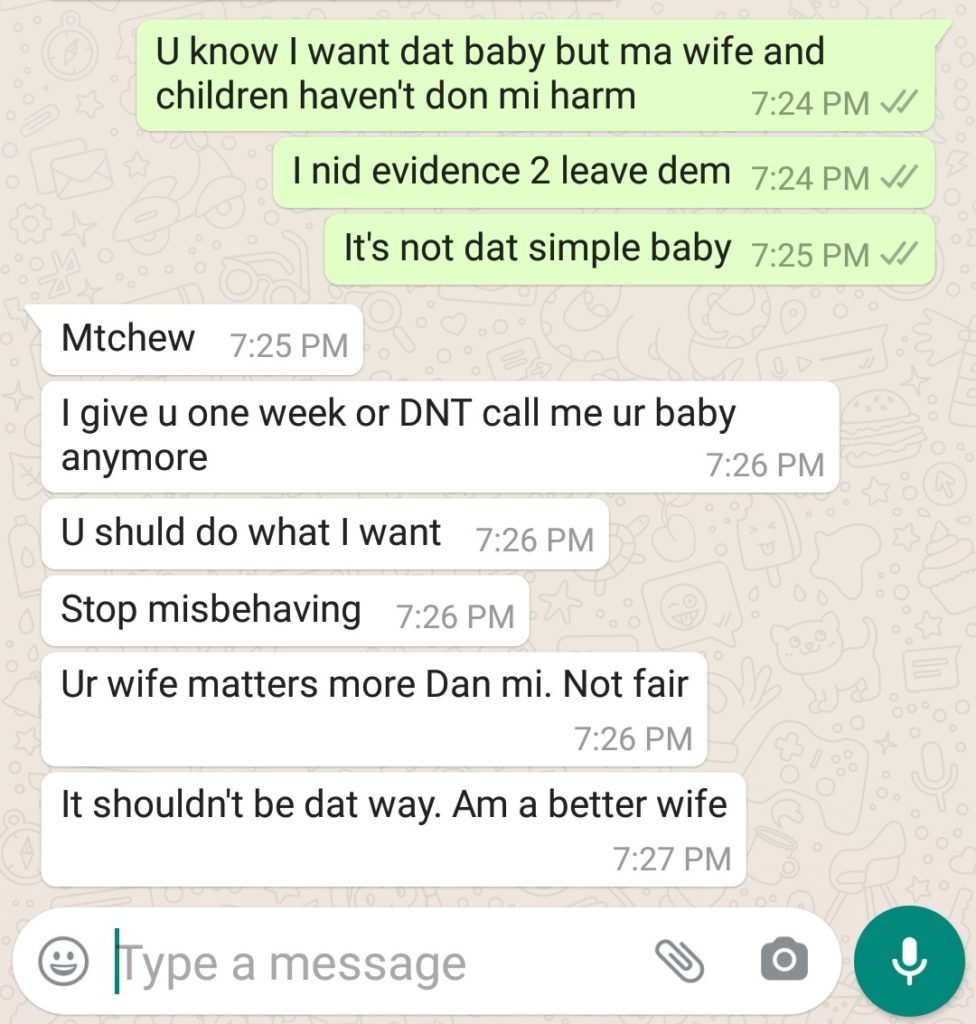Select the 'I nid evidence 2 leave dem' message
Viewport: 976px width, 1024px height.
click(x=603, y=172)
